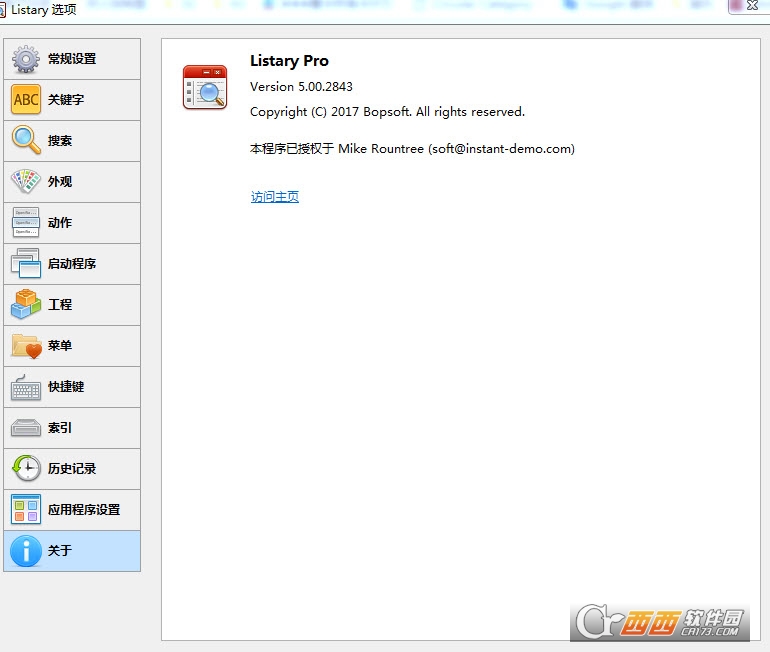770x652 pixels.
Task: Select the 启动程序 page
Action: 72,264
